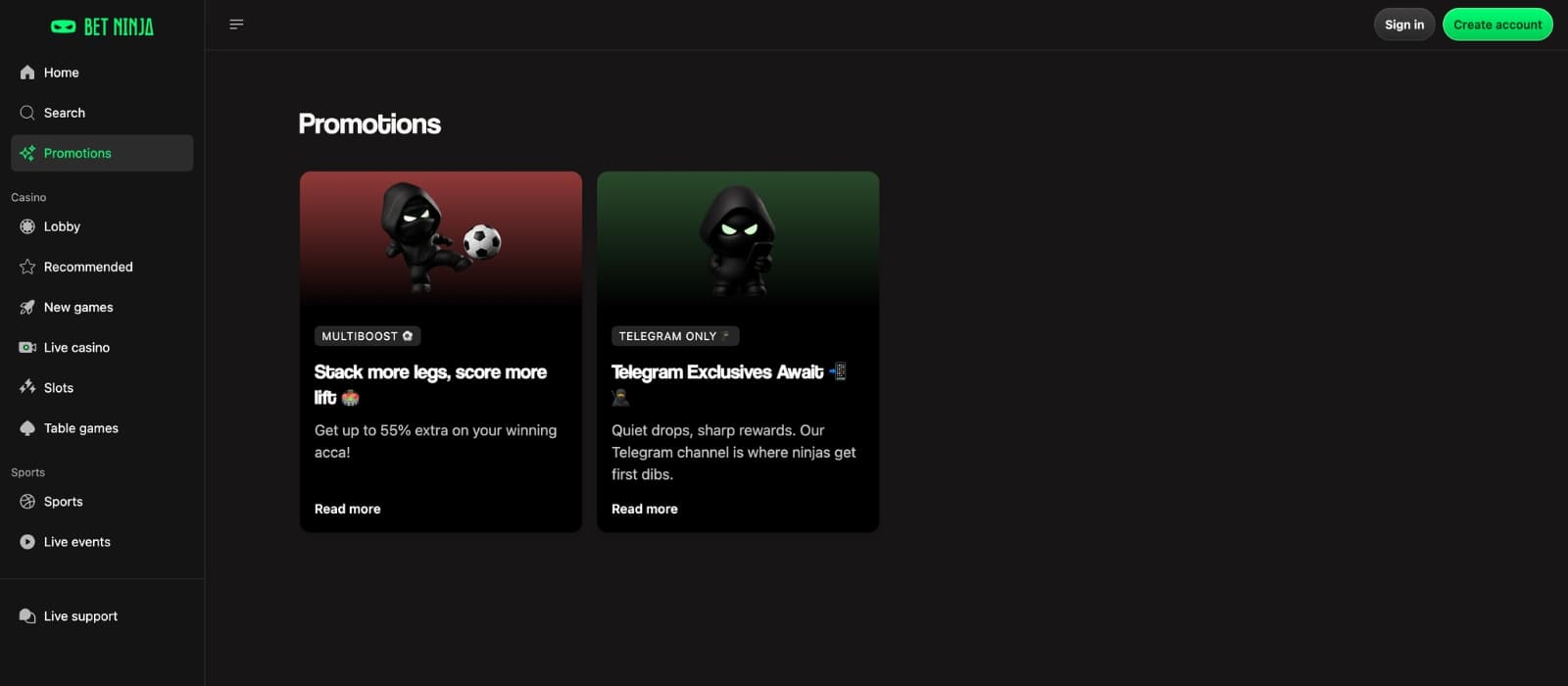Read more about Telegram Exclusives
The image size is (1568, 686).
[644, 509]
